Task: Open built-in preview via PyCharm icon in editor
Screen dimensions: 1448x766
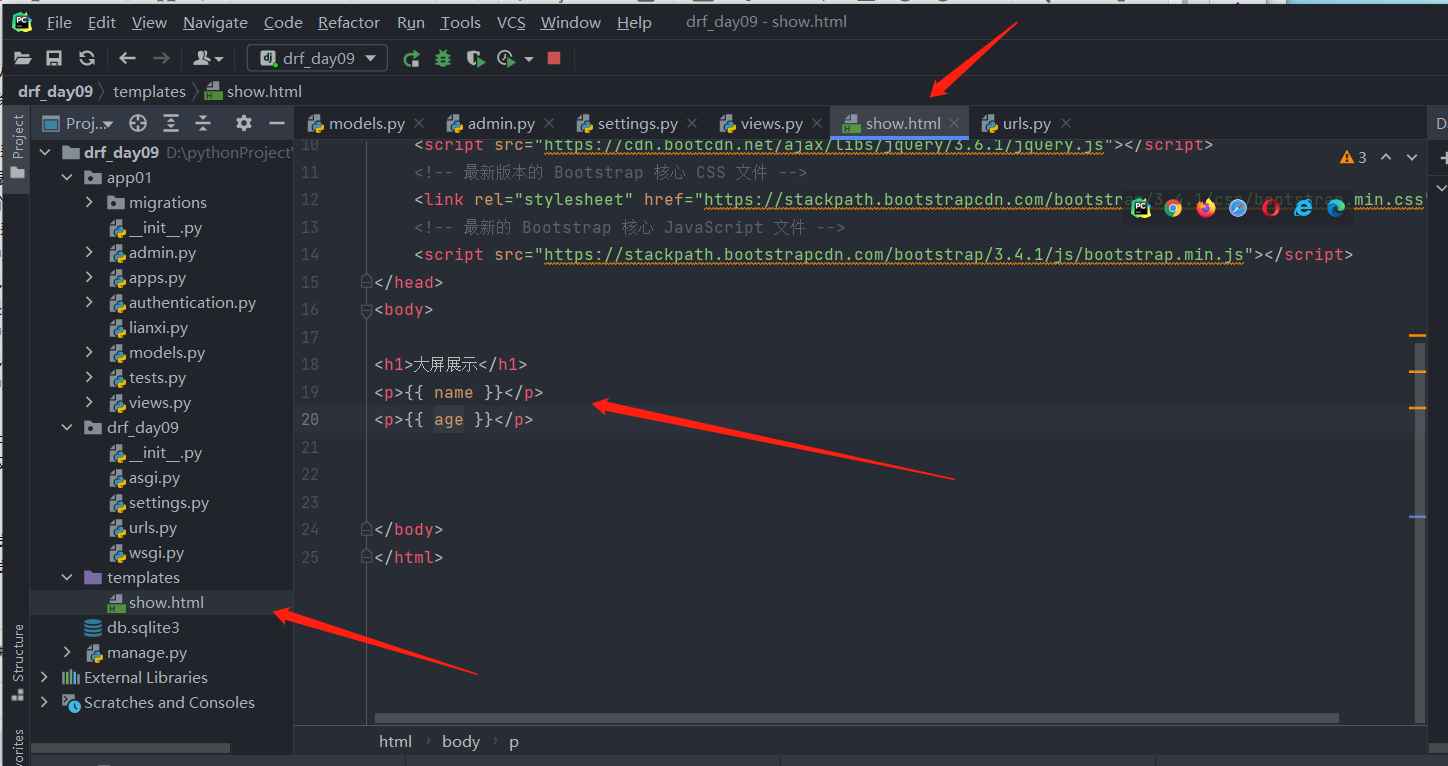Action: pyautogui.click(x=1141, y=208)
